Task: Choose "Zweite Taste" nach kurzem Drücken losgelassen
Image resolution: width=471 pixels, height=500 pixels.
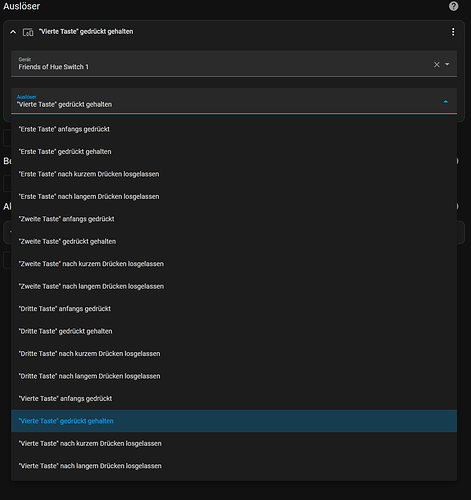Action: (x=234, y=264)
